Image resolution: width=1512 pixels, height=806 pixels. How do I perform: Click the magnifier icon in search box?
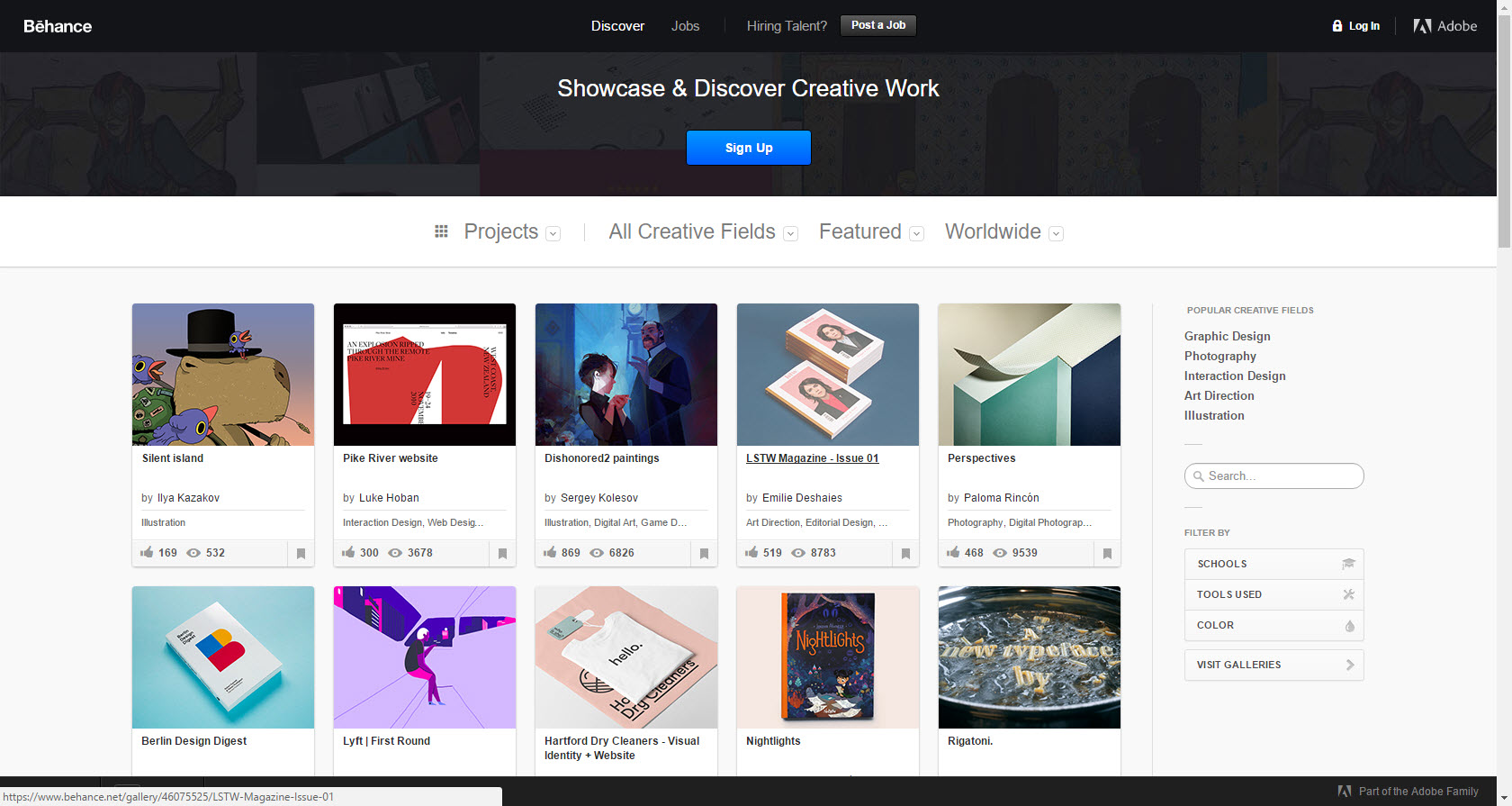[x=1199, y=476]
